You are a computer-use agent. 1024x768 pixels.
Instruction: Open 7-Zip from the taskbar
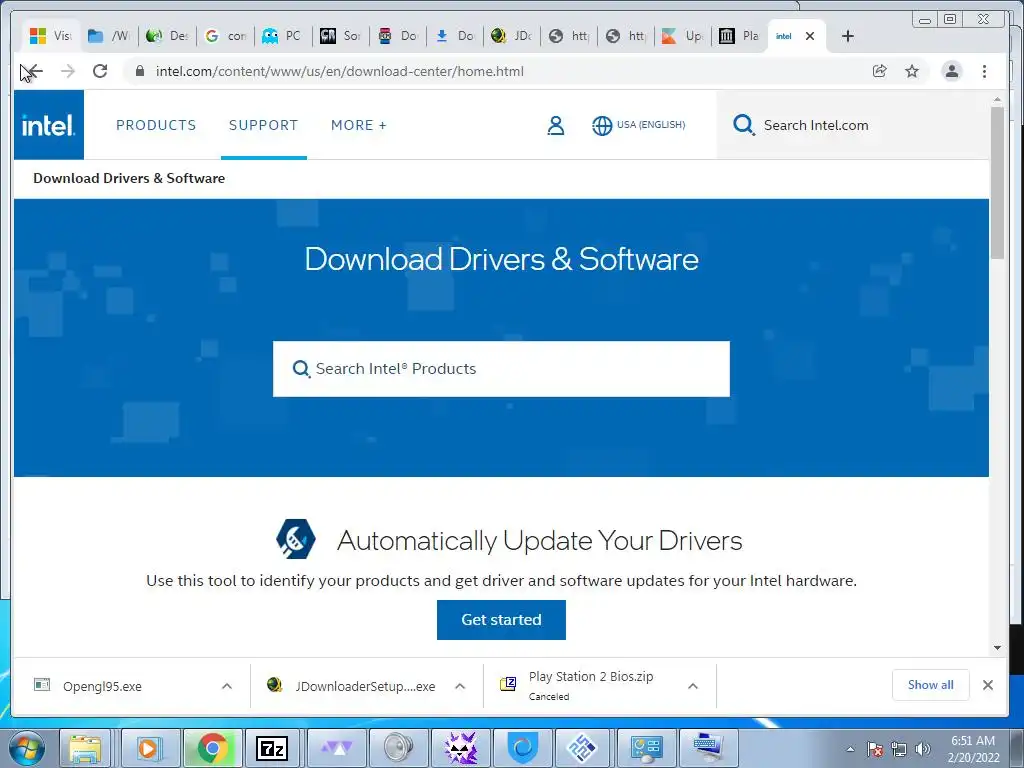[x=272, y=748]
